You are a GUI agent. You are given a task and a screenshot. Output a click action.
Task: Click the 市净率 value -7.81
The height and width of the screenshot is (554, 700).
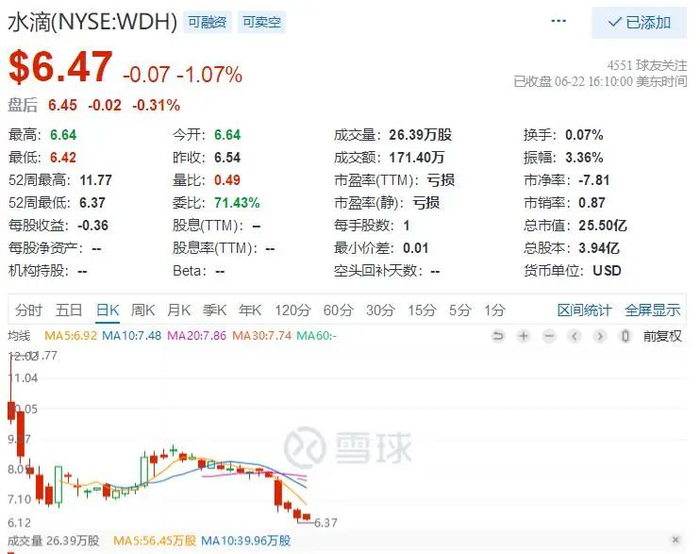pos(594,180)
